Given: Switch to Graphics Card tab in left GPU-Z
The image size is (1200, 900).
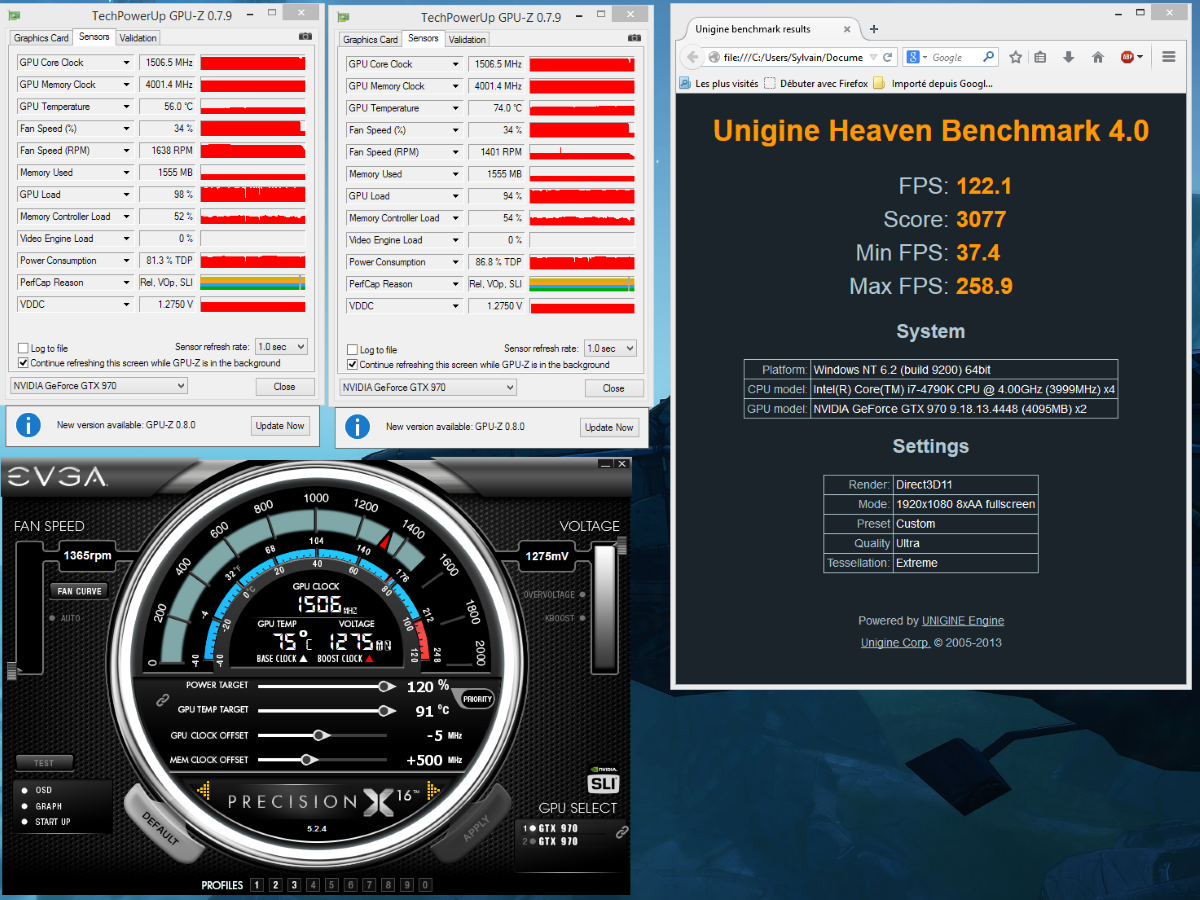Looking at the screenshot, I should 41,38.
